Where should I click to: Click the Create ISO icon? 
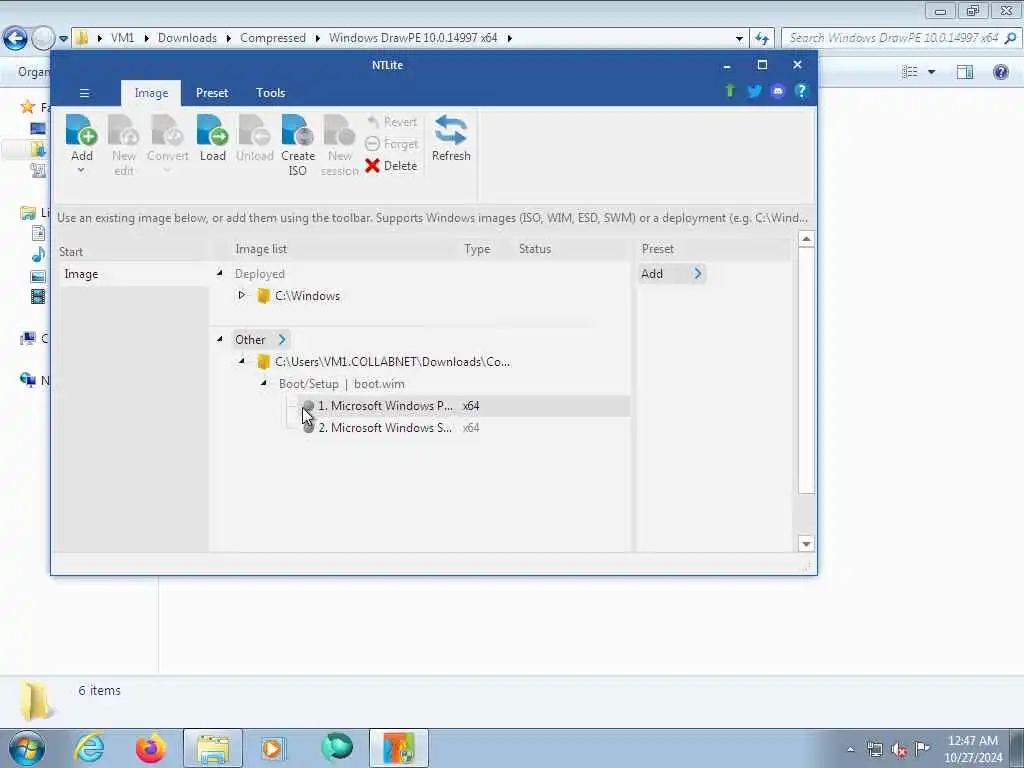[x=298, y=130]
